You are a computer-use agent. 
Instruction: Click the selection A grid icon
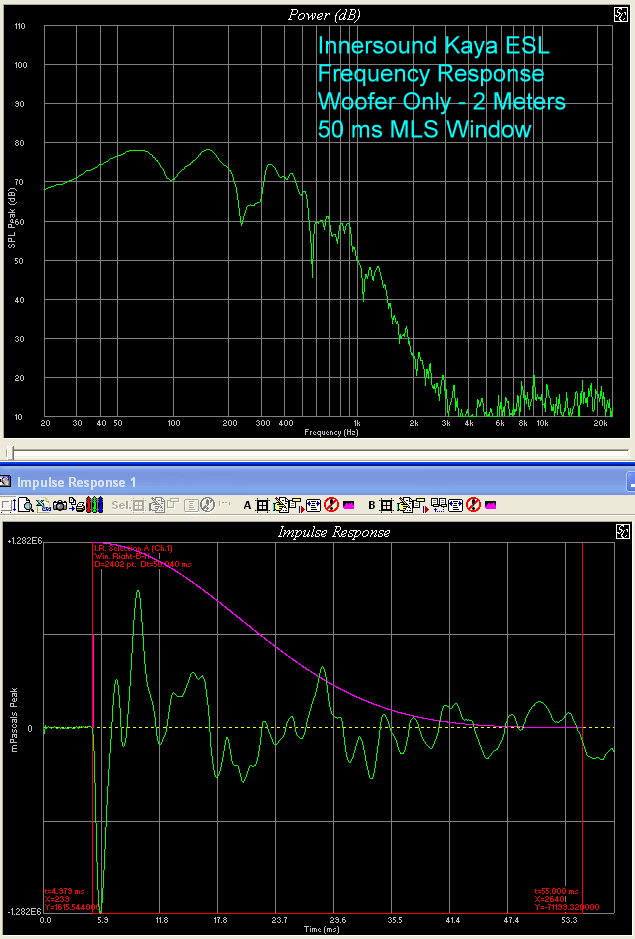(263, 505)
